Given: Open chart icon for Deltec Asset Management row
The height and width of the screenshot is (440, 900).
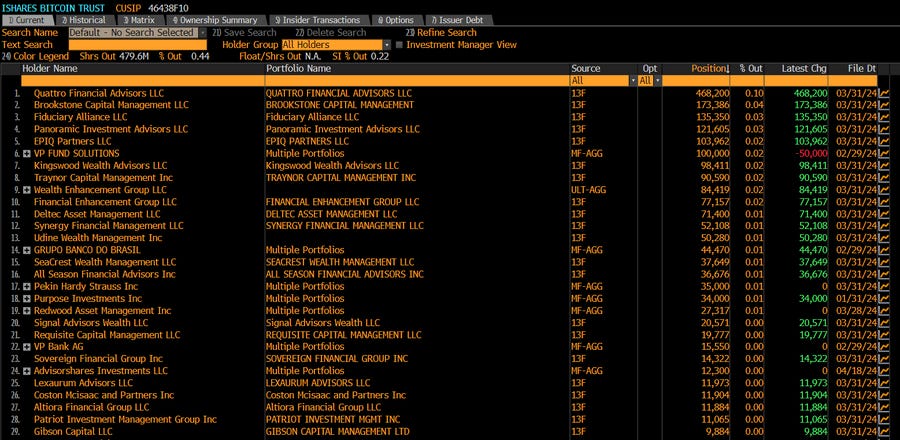Looking at the screenshot, I should tap(884, 213).
